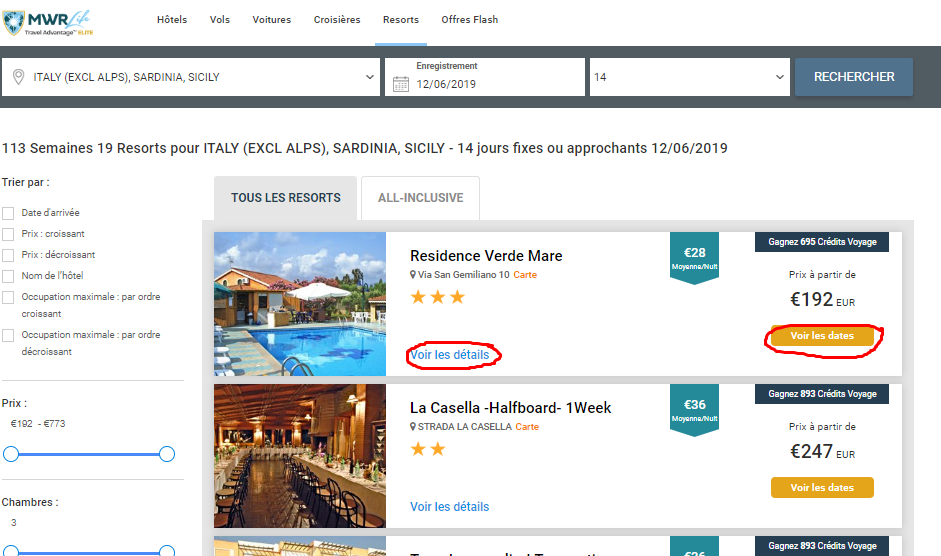Check Occupation maximale par ordre décroissant
941x556 pixels.
coord(8,335)
